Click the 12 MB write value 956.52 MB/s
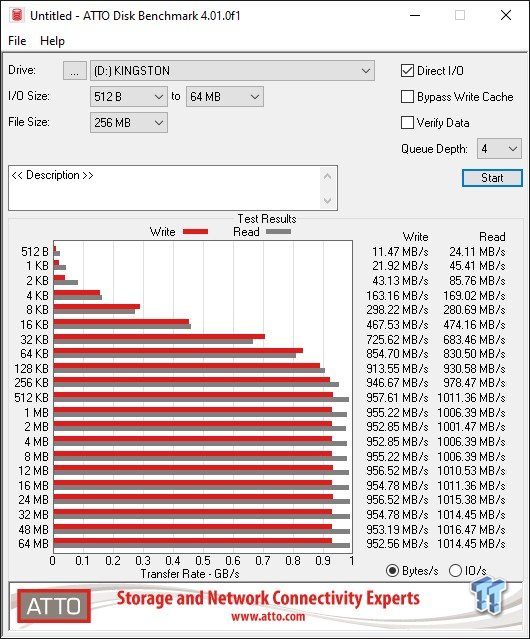This screenshot has width=530, height=639. (x=397, y=471)
